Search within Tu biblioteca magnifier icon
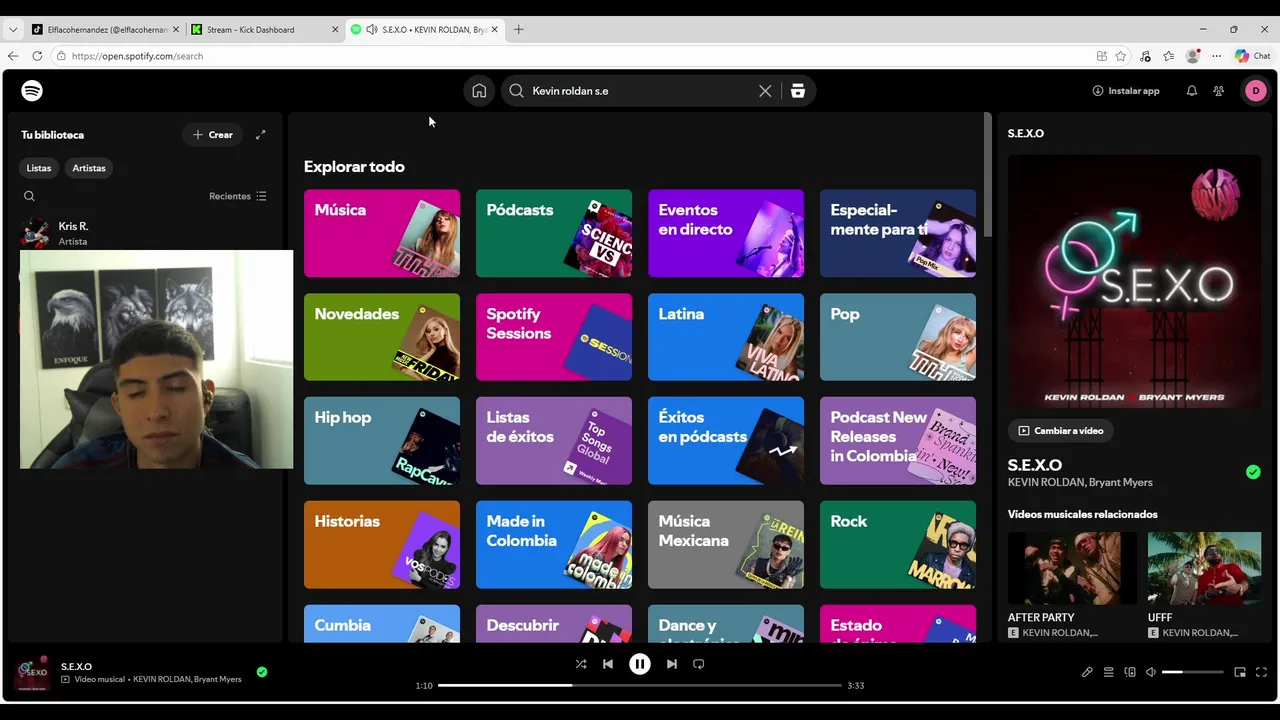Viewport: 1280px width, 720px height. (x=29, y=196)
